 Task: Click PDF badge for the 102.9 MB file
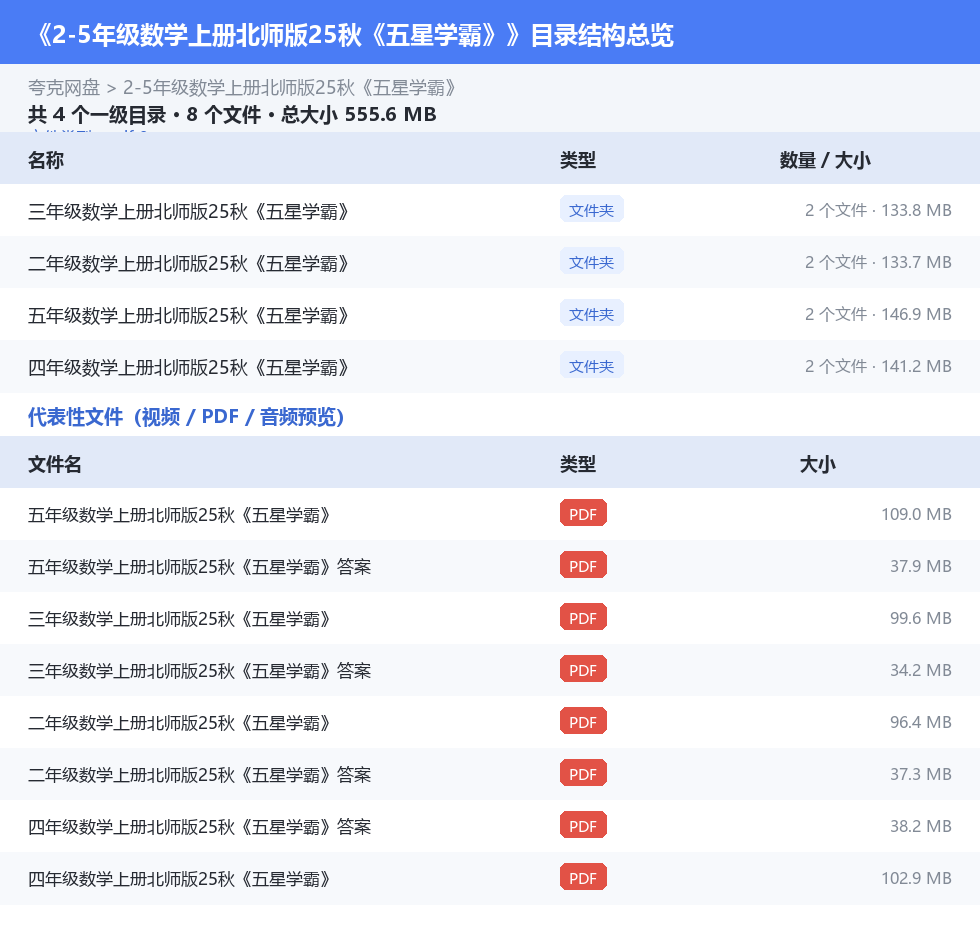pos(583,877)
